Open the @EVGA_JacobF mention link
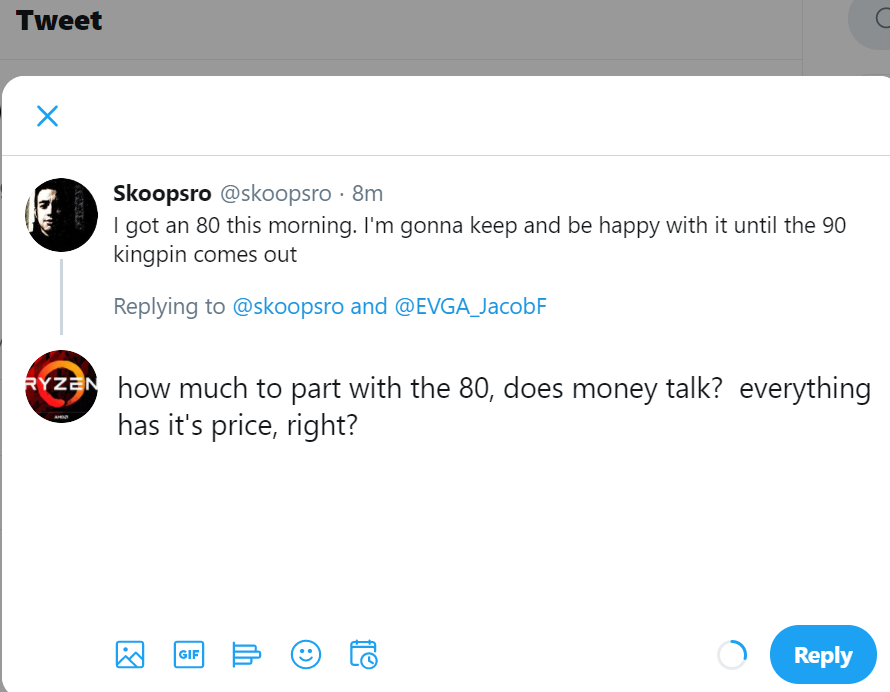Image resolution: width=890 pixels, height=692 pixels. (471, 306)
